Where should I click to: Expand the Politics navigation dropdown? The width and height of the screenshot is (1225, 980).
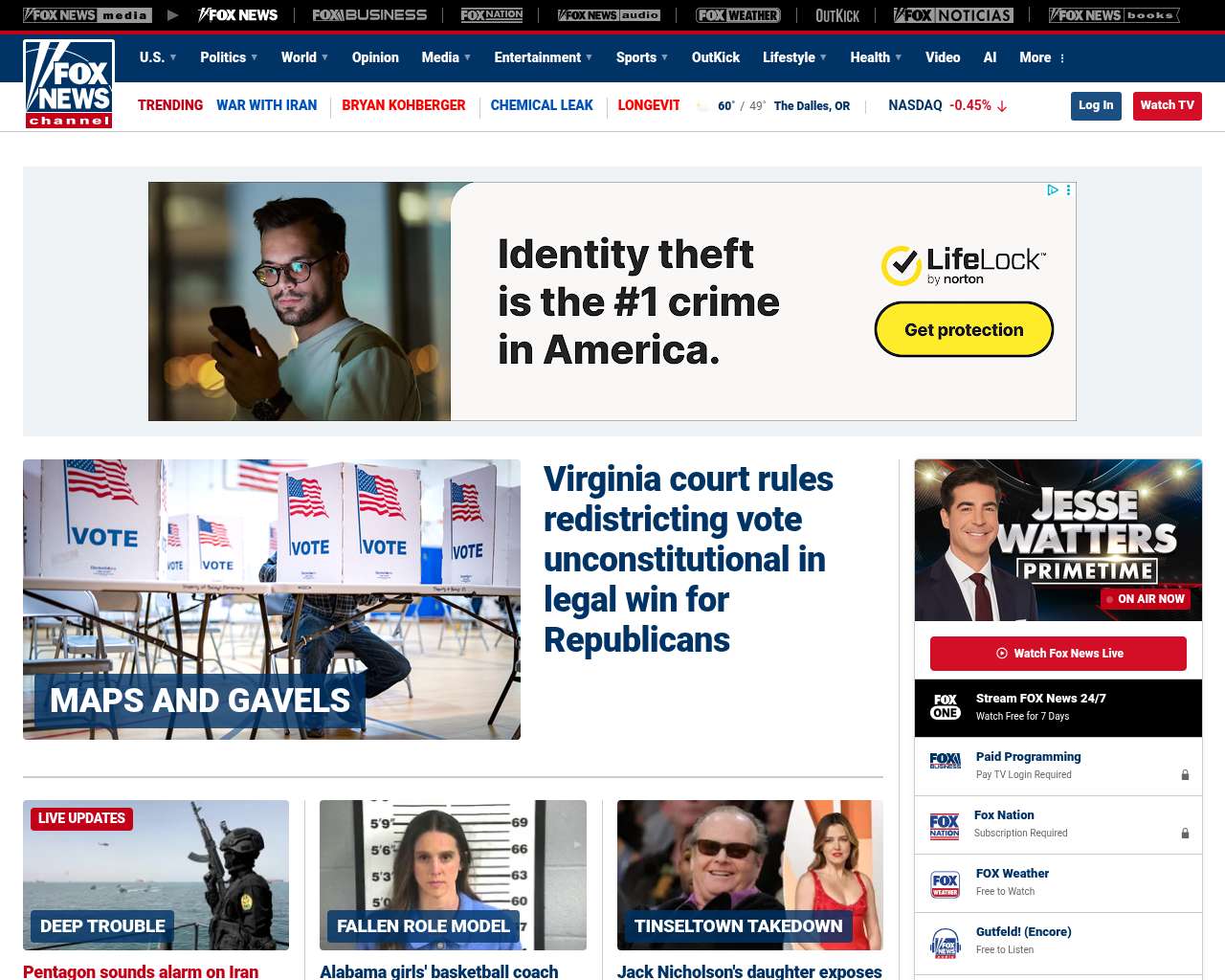(x=229, y=57)
